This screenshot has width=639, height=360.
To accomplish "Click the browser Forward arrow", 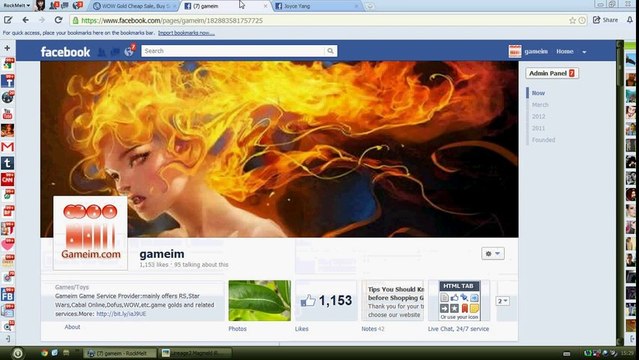I will [x=42, y=20].
